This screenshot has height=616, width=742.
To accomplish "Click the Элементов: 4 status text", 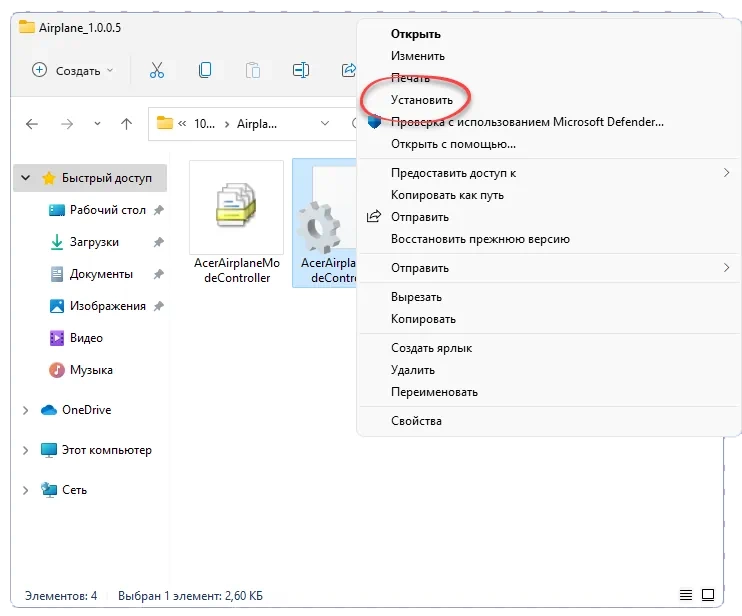I will click(x=61, y=596).
